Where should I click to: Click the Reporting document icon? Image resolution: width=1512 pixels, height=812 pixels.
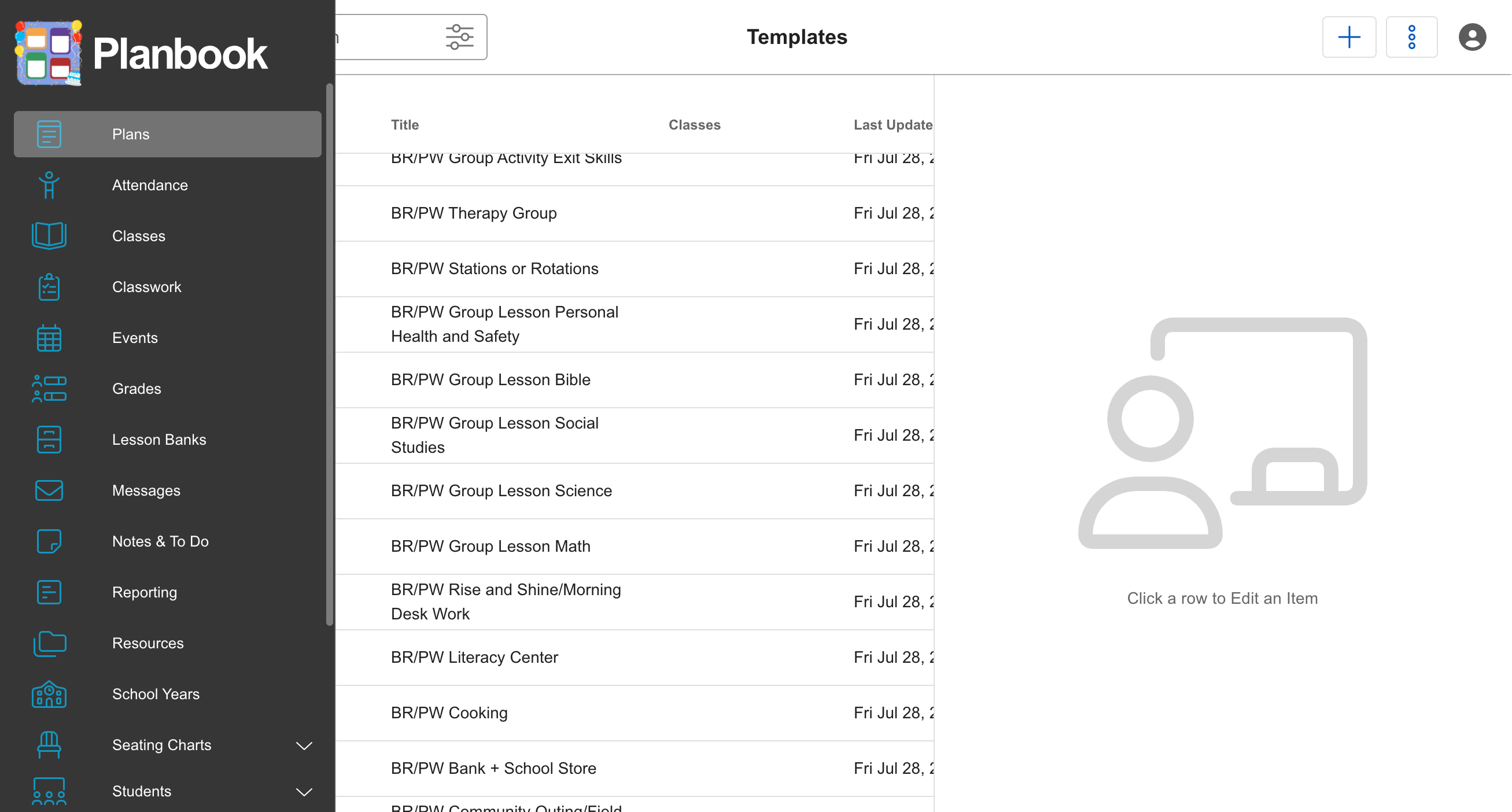49,592
